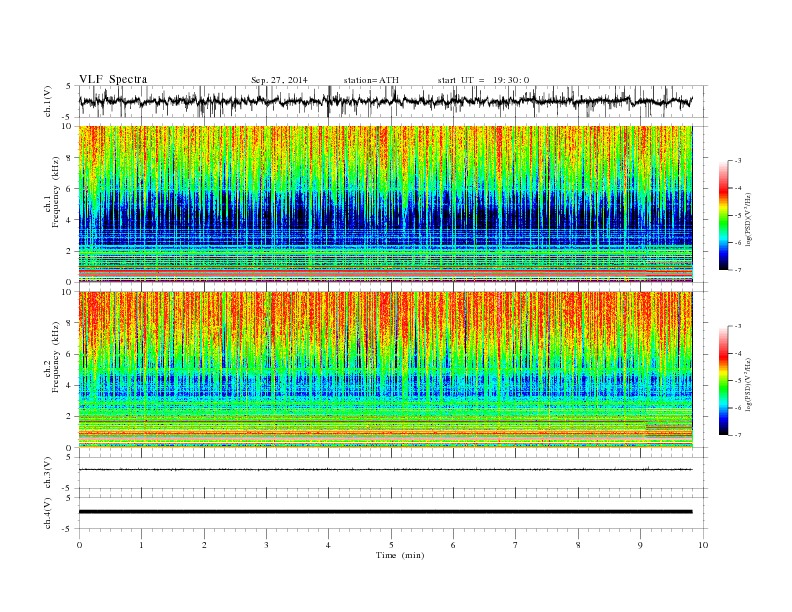Click the "0" minute tick label on time axis
The image size is (792, 612).
coord(79,545)
